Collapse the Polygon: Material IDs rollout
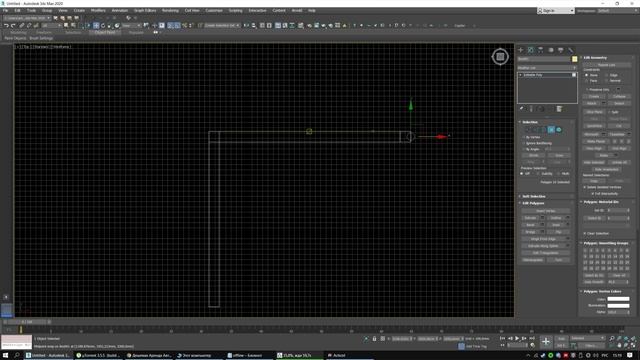 tap(601, 202)
